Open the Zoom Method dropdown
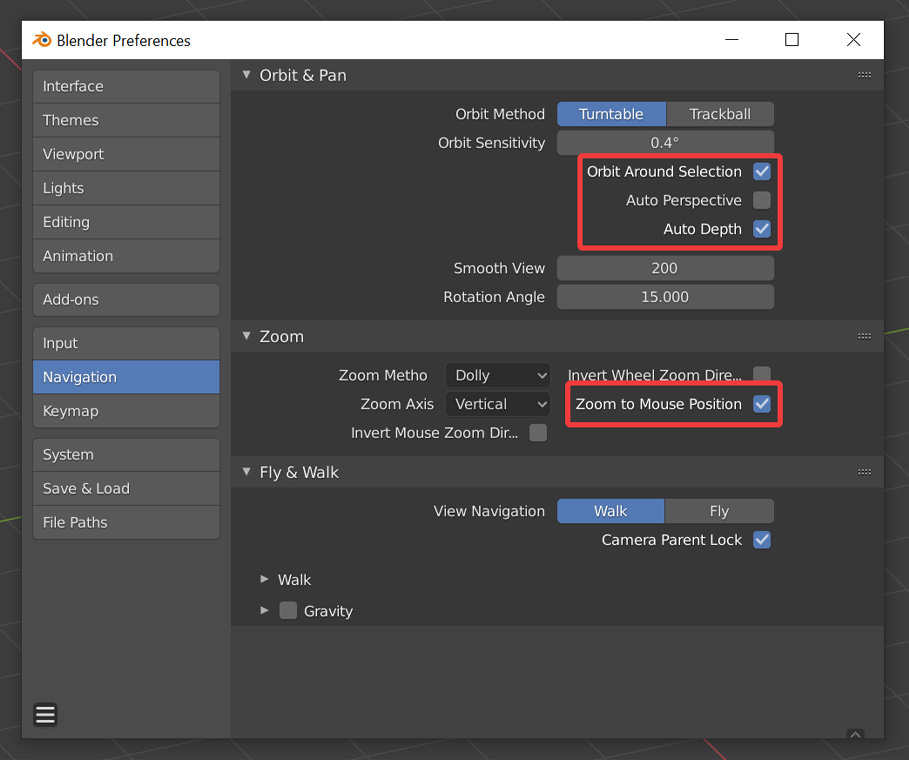This screenshot has width=909, height=760. pyautogui.click(x=497, y=374)
